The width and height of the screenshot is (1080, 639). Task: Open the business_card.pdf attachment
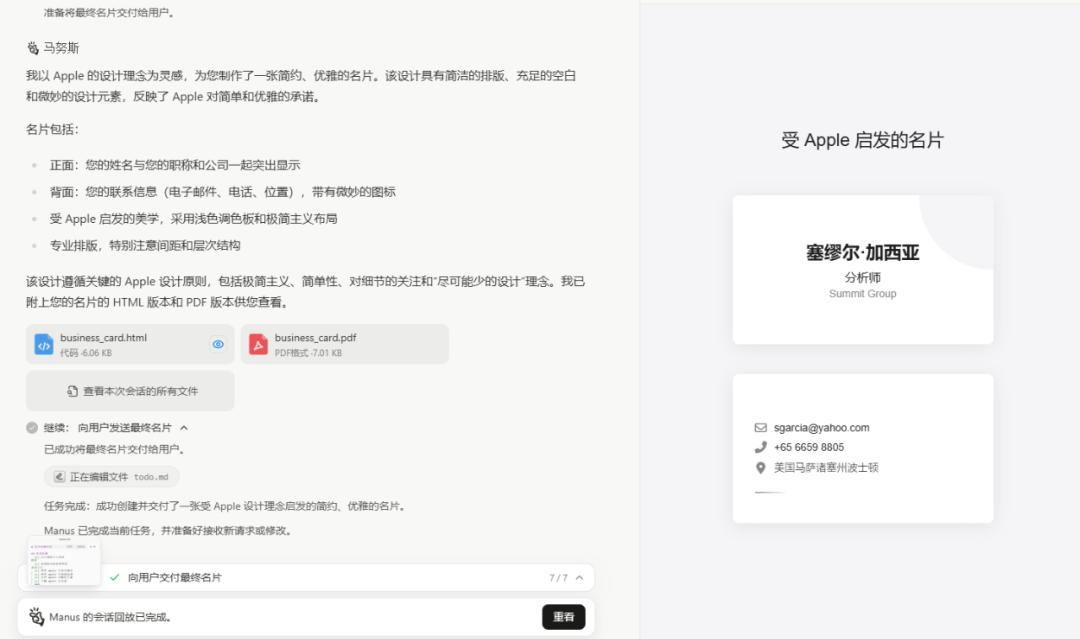344,344
